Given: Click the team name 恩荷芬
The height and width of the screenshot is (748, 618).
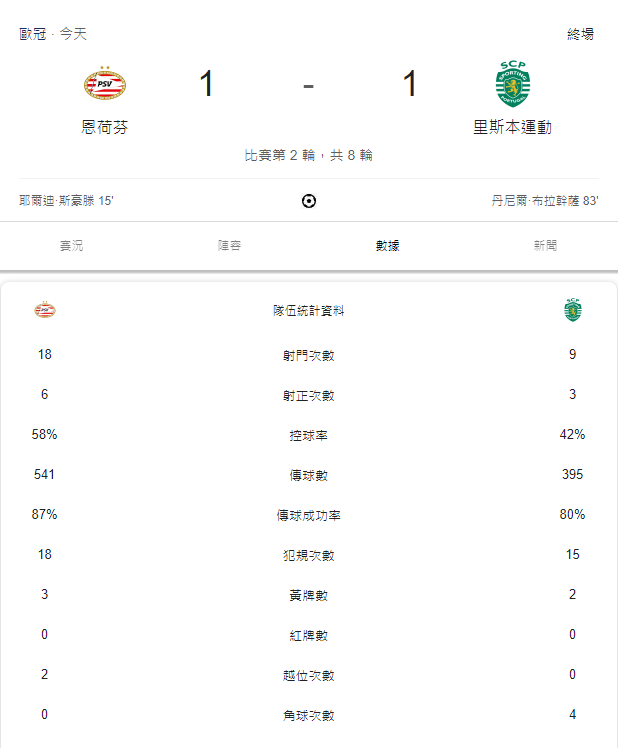Looking at the screenshot, I should (105, 127).
